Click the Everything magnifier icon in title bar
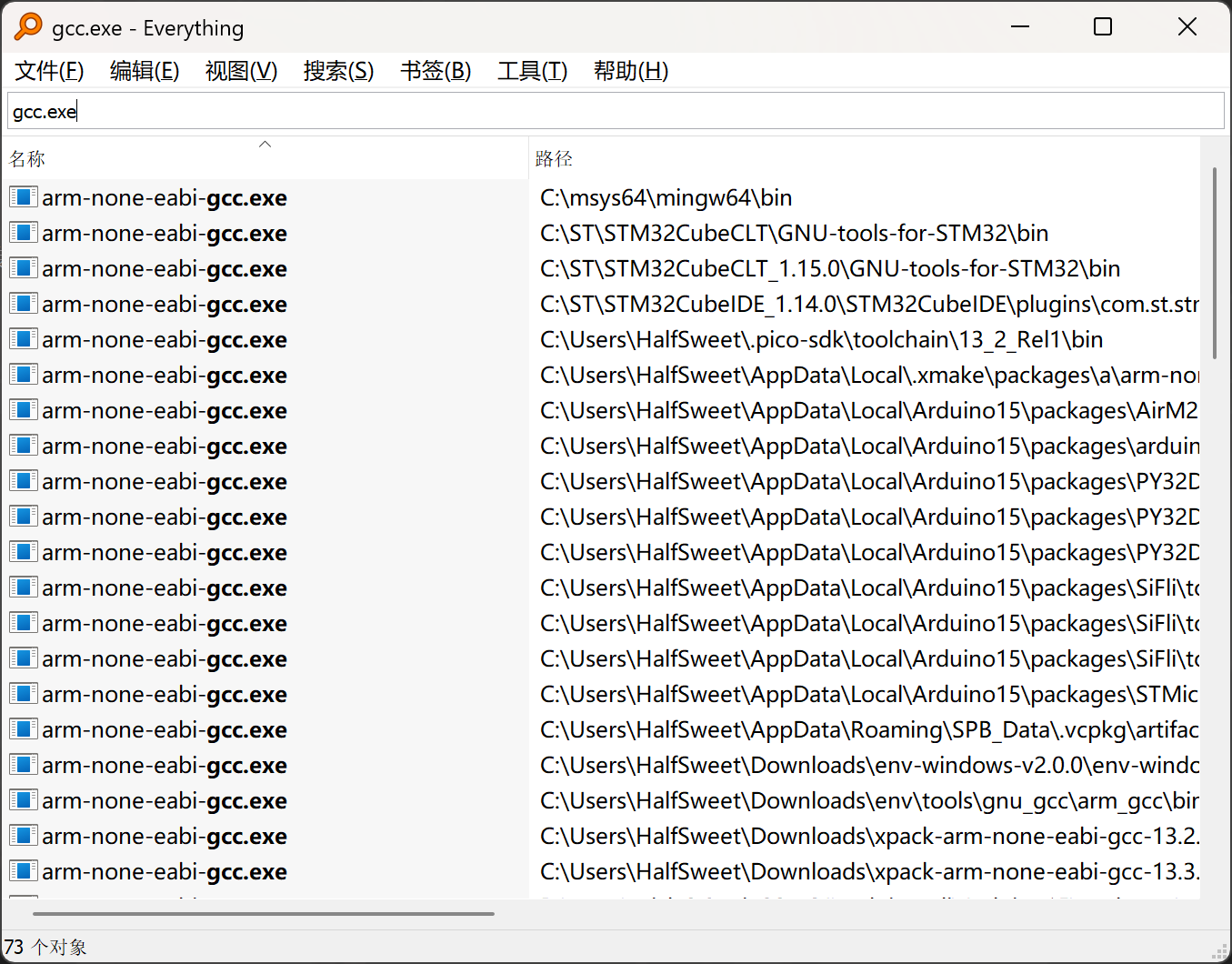Viewport: 1232px width, 964px height. [28, 27]
